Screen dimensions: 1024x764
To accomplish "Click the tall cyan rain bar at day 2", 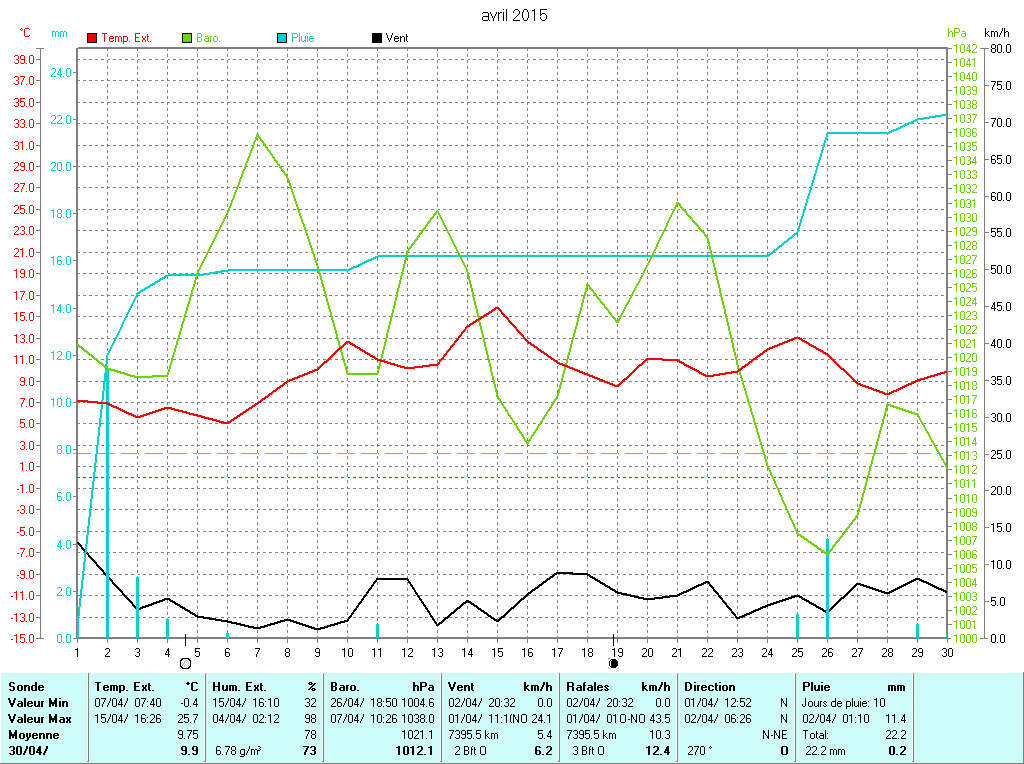I will tap(107, 500).
